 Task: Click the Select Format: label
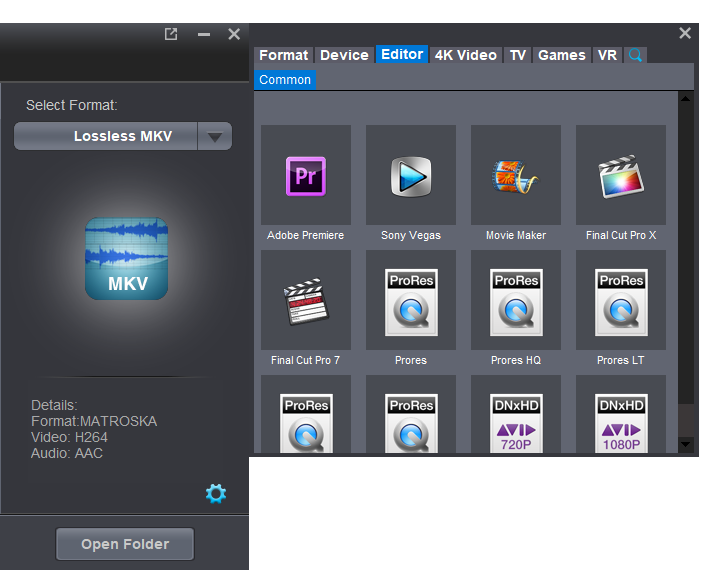pos(72,105)
